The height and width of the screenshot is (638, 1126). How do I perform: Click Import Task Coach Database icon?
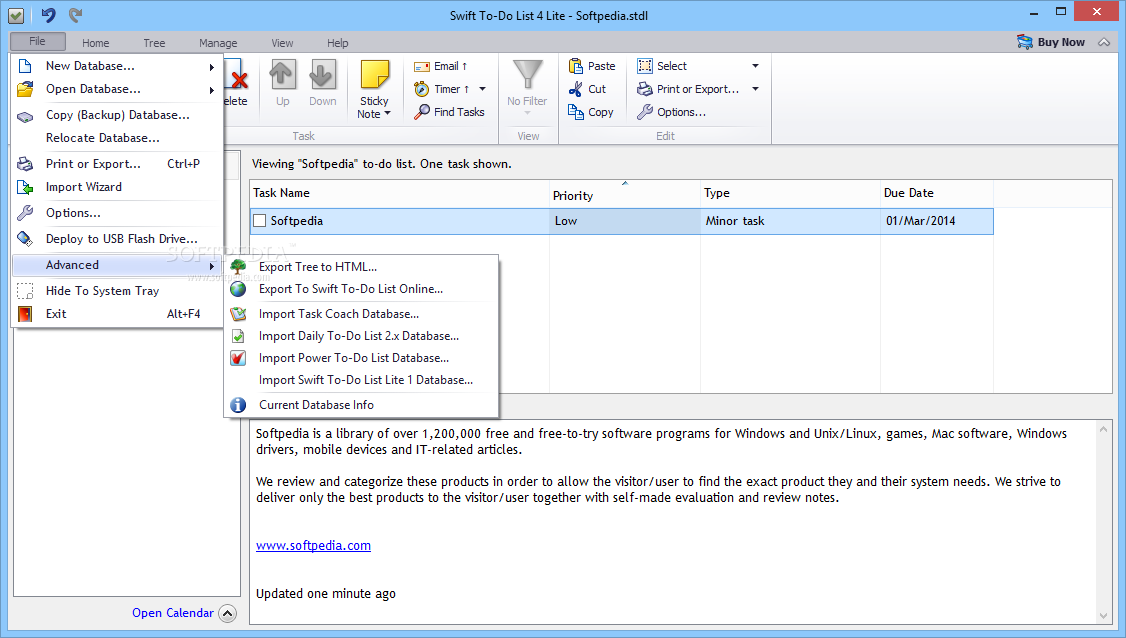click(238, 314)
